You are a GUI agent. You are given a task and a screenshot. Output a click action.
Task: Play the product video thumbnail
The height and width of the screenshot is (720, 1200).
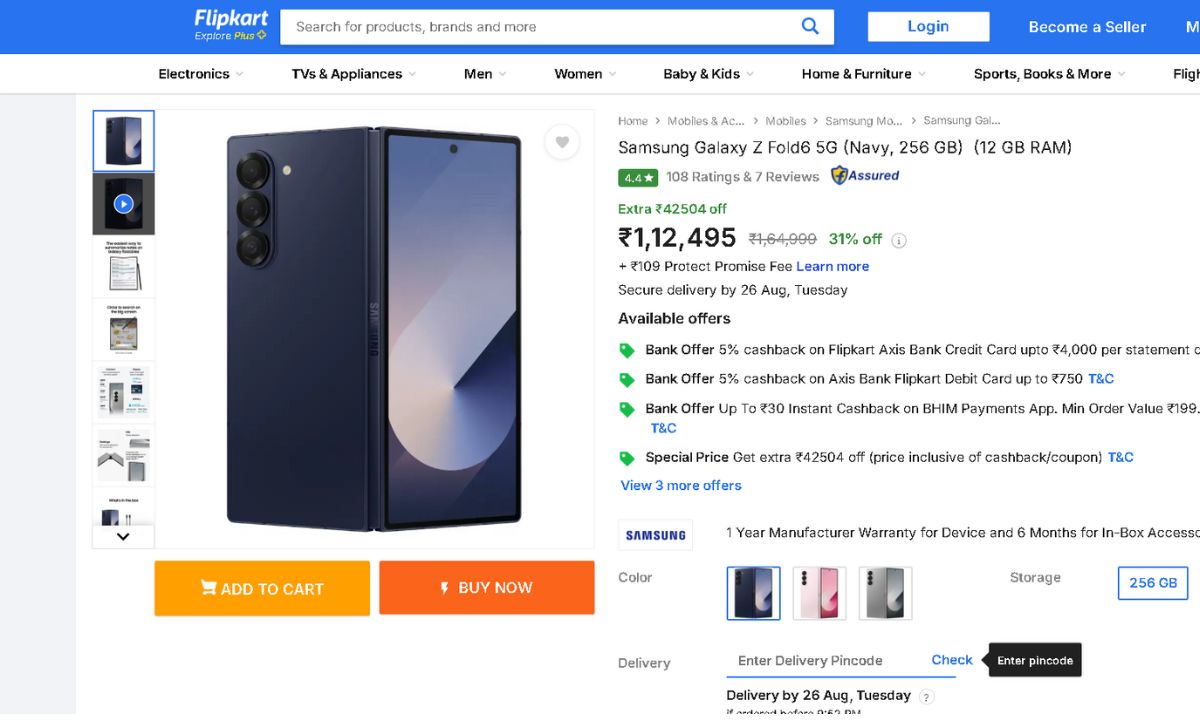coord(124,204)
